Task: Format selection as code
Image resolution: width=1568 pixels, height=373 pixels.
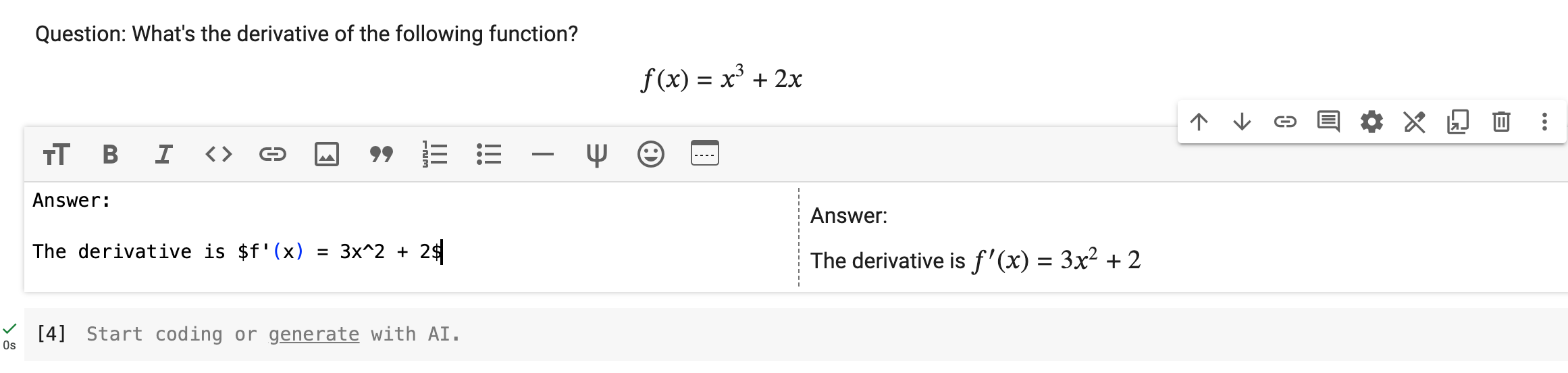Action: click(x=218, y=155)
